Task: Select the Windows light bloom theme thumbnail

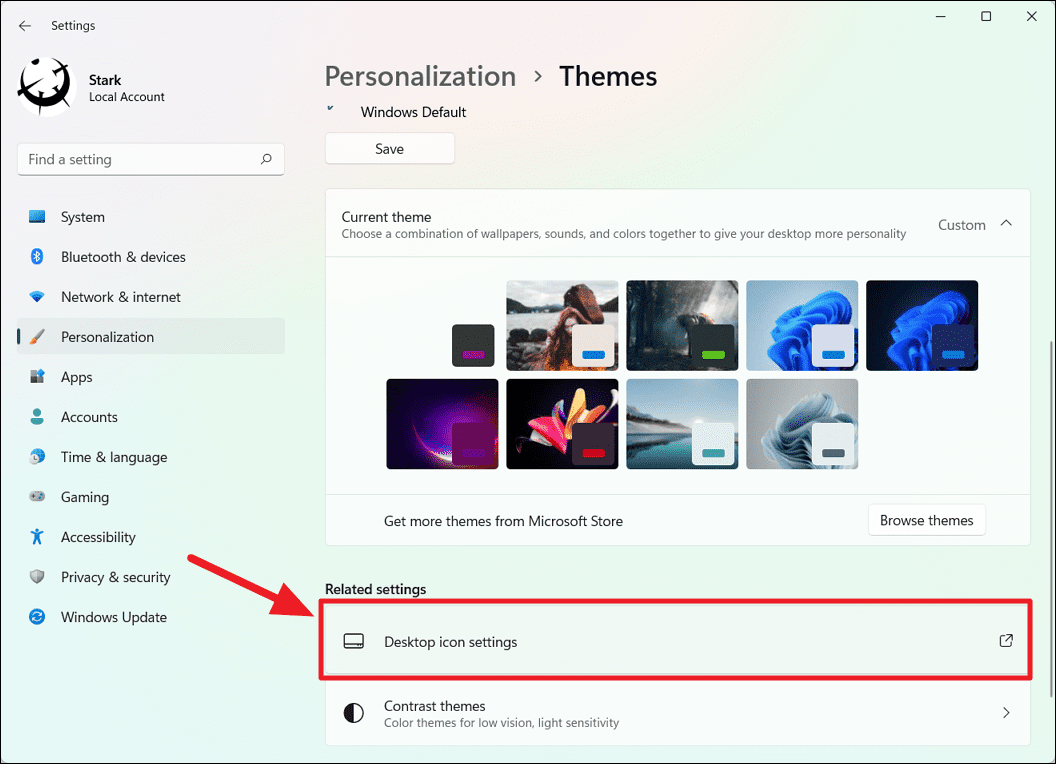Action: pos(802,325)
